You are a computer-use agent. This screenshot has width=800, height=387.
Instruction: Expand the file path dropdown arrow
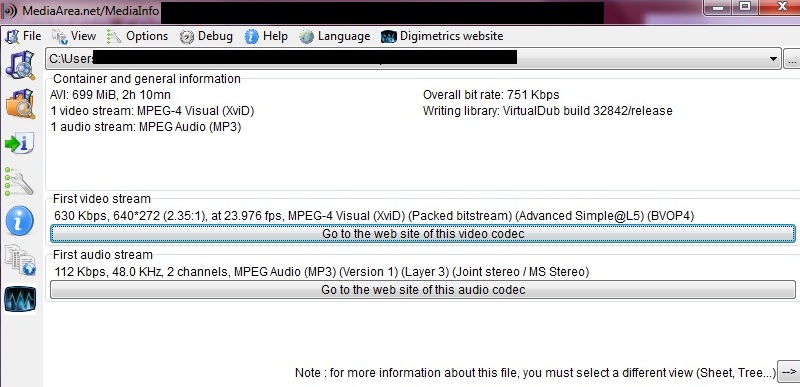coord(773,59)
